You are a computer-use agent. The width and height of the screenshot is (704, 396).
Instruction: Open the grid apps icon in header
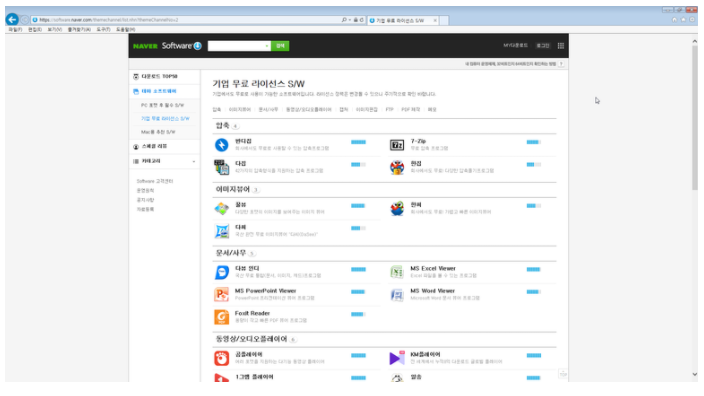pyautogui.click(x=561, y=46)
